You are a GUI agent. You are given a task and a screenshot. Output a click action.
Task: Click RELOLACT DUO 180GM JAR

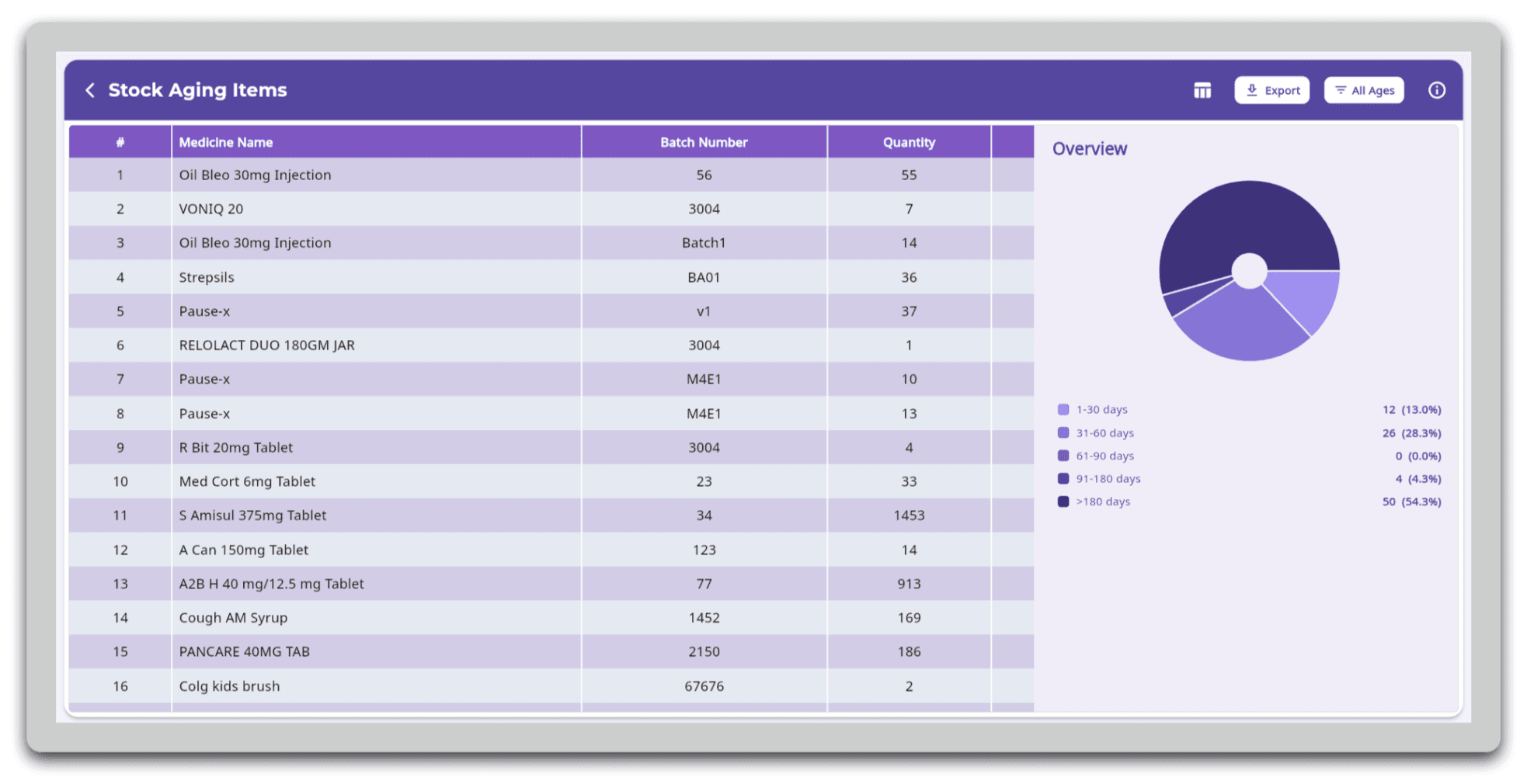(266, 345)
